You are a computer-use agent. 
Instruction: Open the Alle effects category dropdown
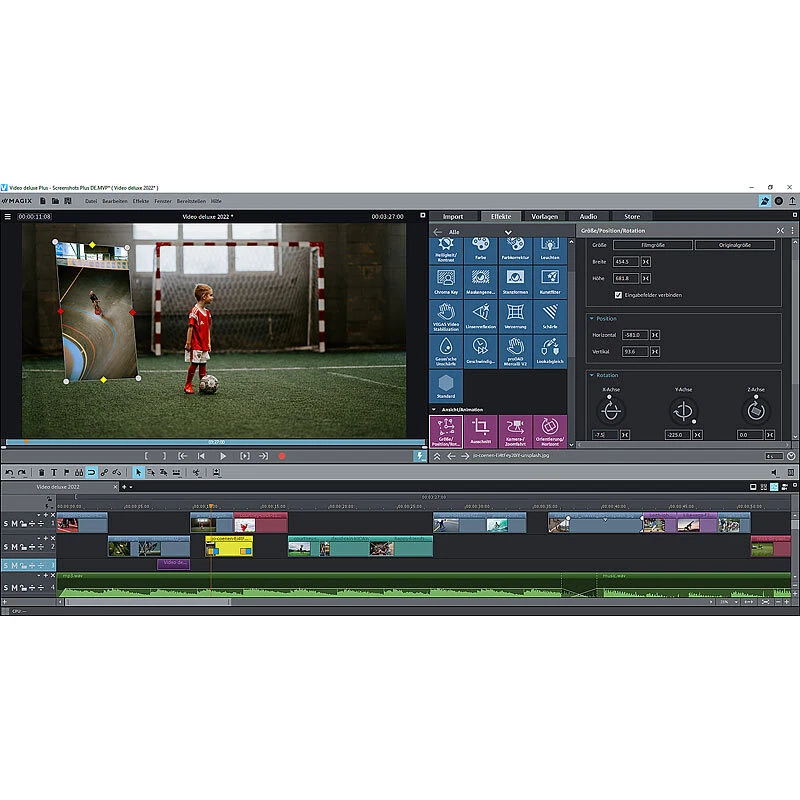pos(508,232)
